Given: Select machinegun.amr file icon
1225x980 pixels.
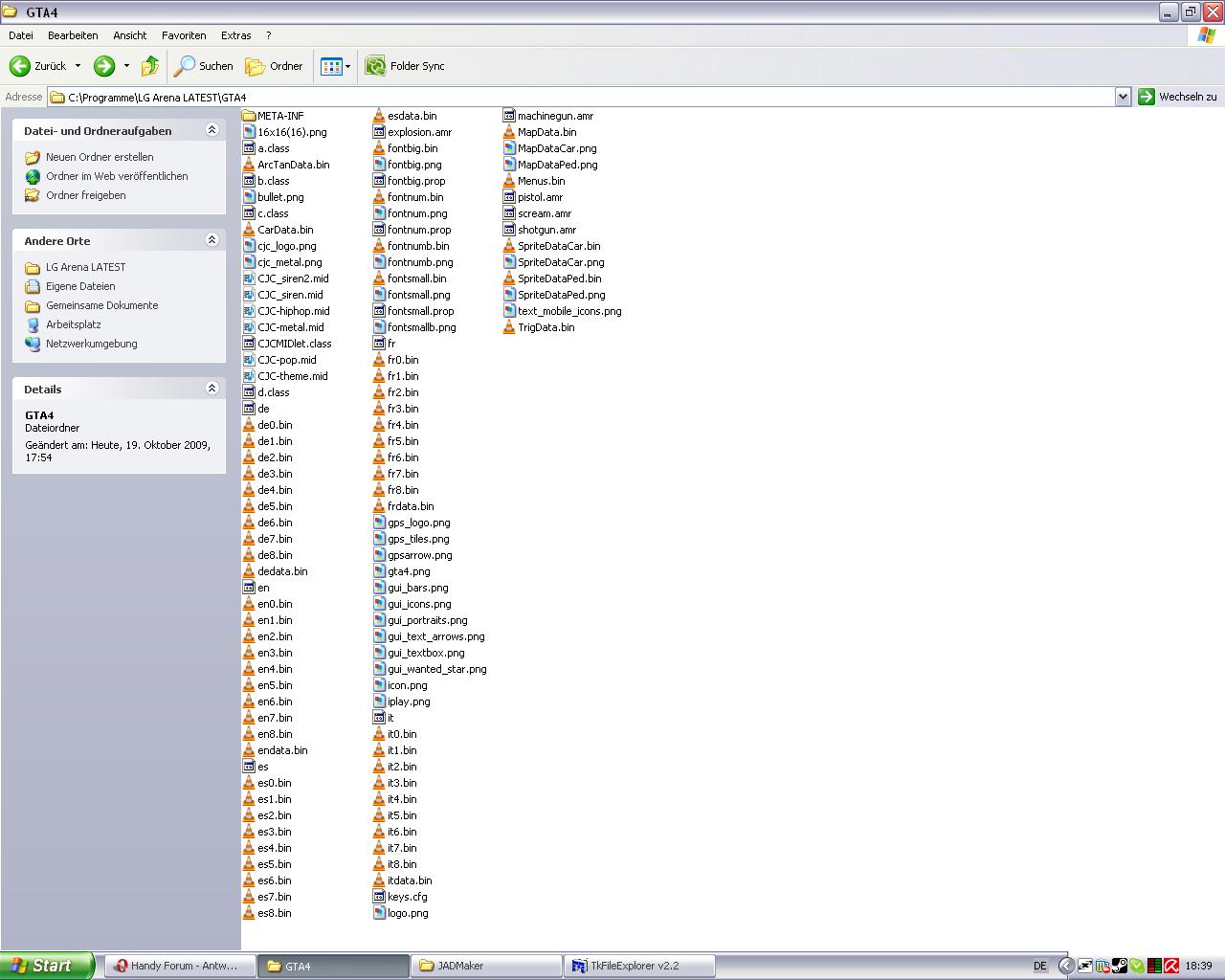Looking at the screenshot, I should (x=509, y=116).
